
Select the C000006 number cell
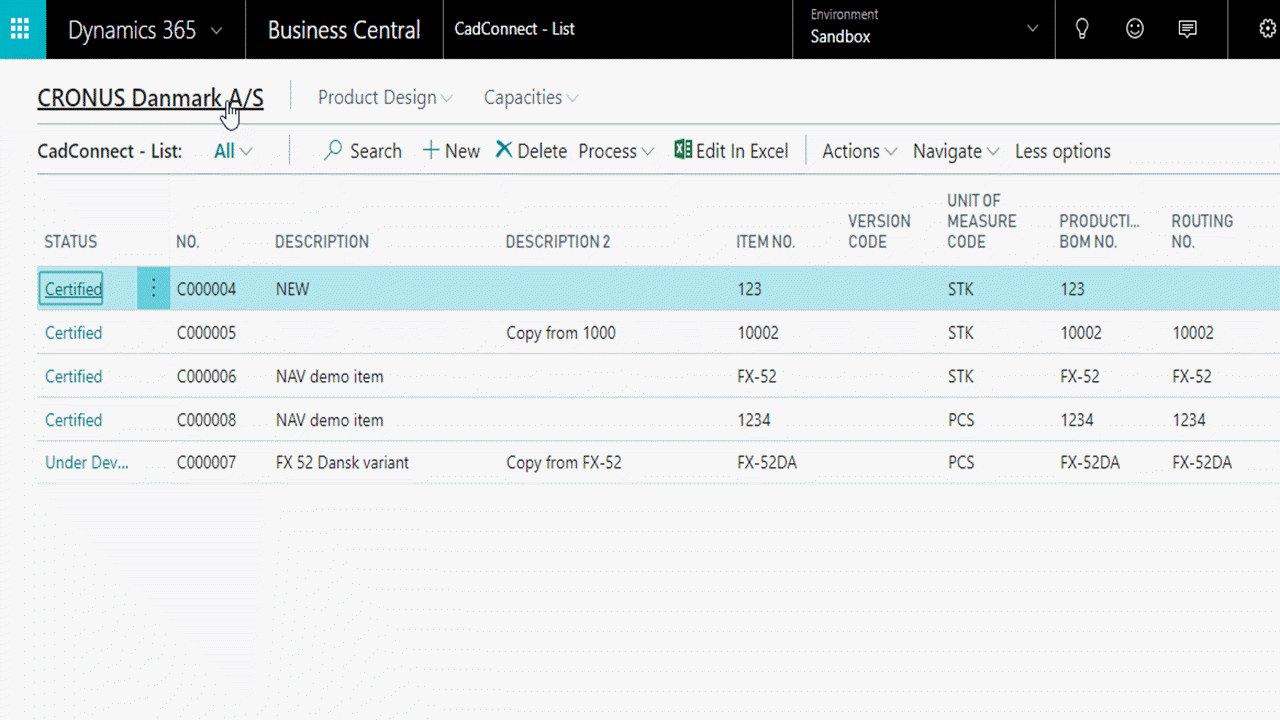[x=207, y=377]
